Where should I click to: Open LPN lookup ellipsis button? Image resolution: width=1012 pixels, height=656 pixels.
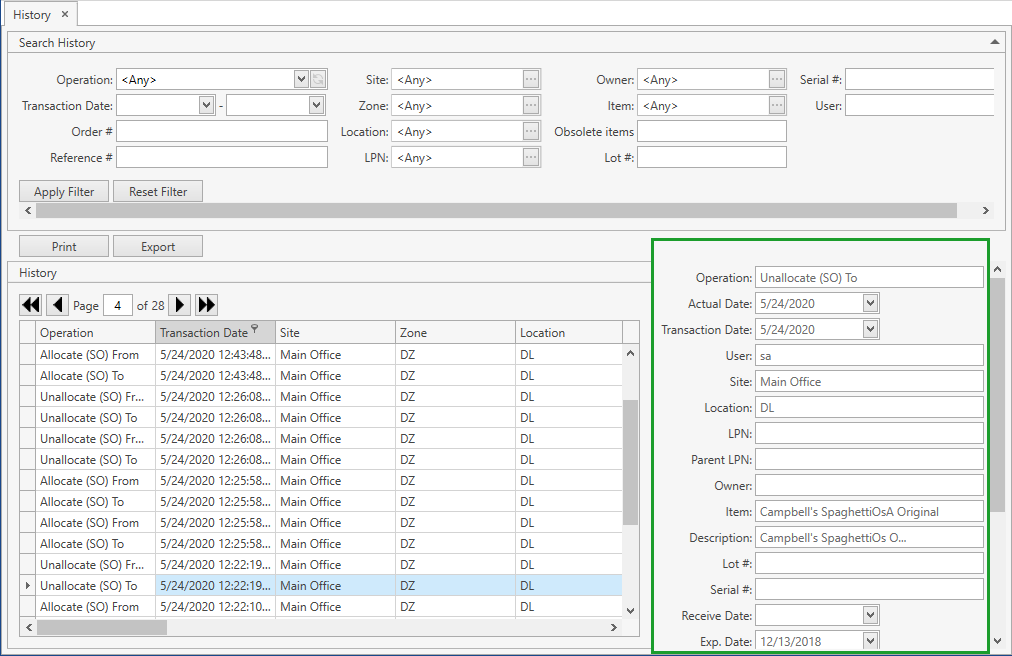click(531, 157)
